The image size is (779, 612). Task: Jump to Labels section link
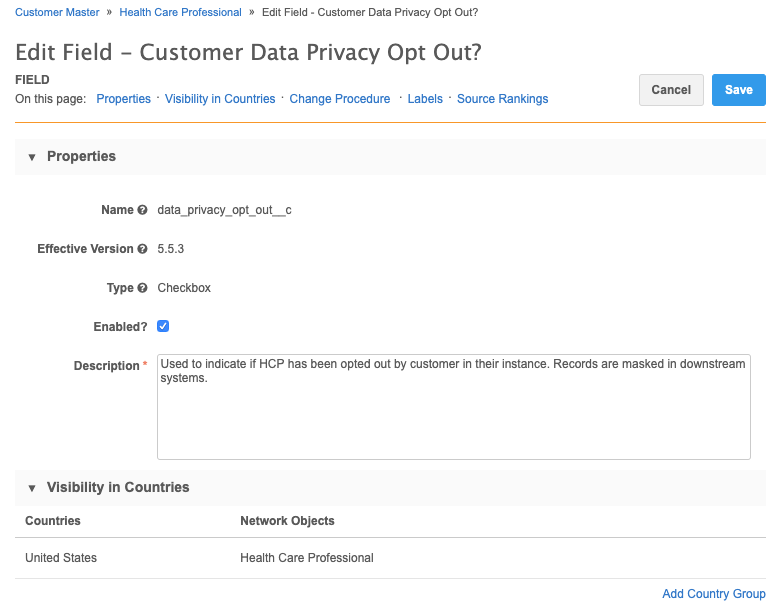click(x=425, y=99)
